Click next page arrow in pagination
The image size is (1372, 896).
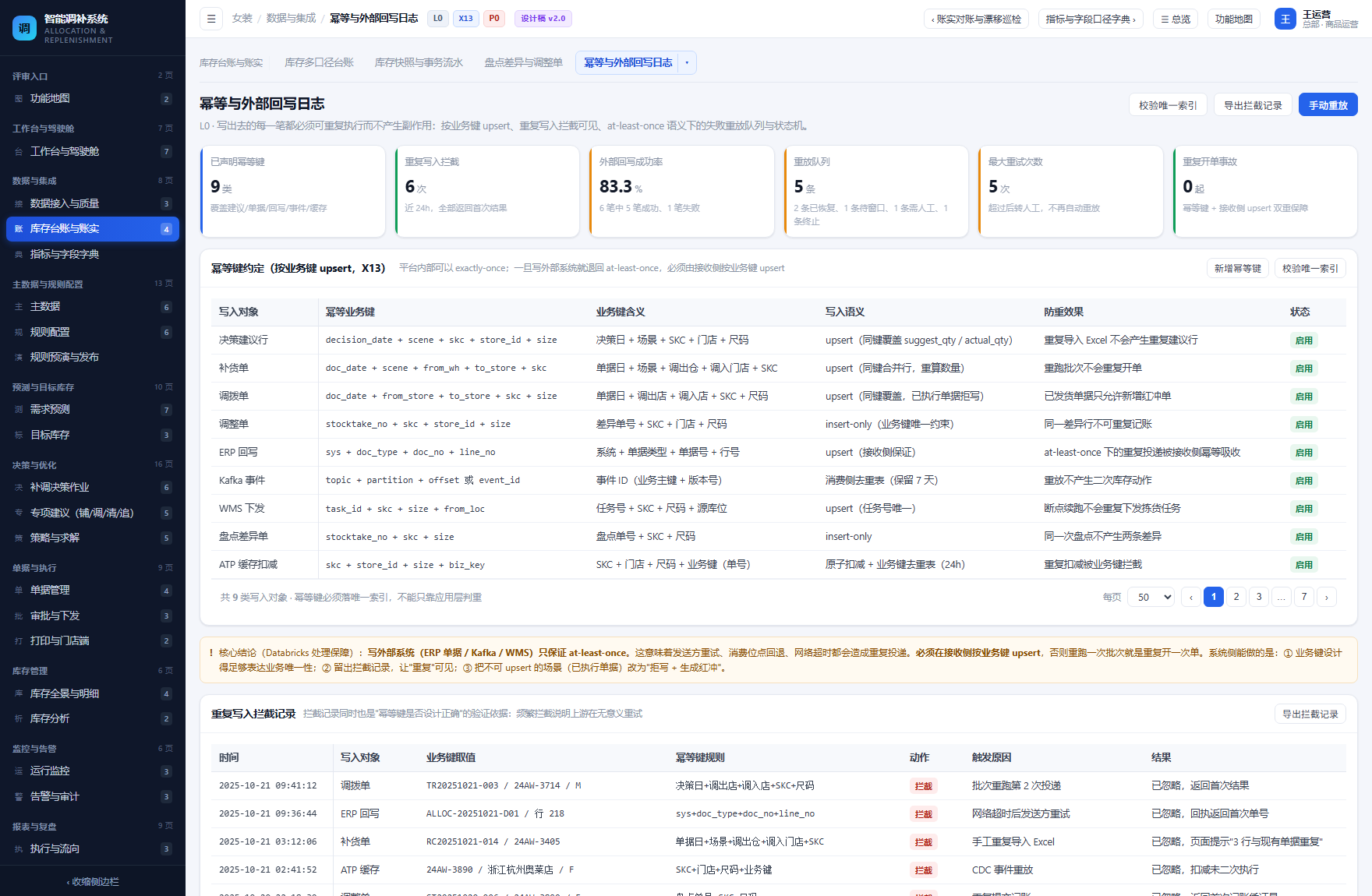(x=1326, y=598)
